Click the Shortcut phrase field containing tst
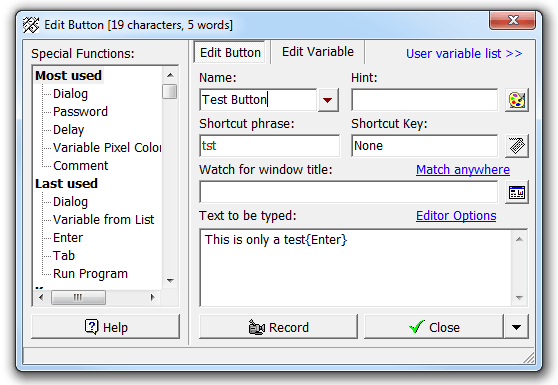Screen dimensions: 558x385 [269, 146]
